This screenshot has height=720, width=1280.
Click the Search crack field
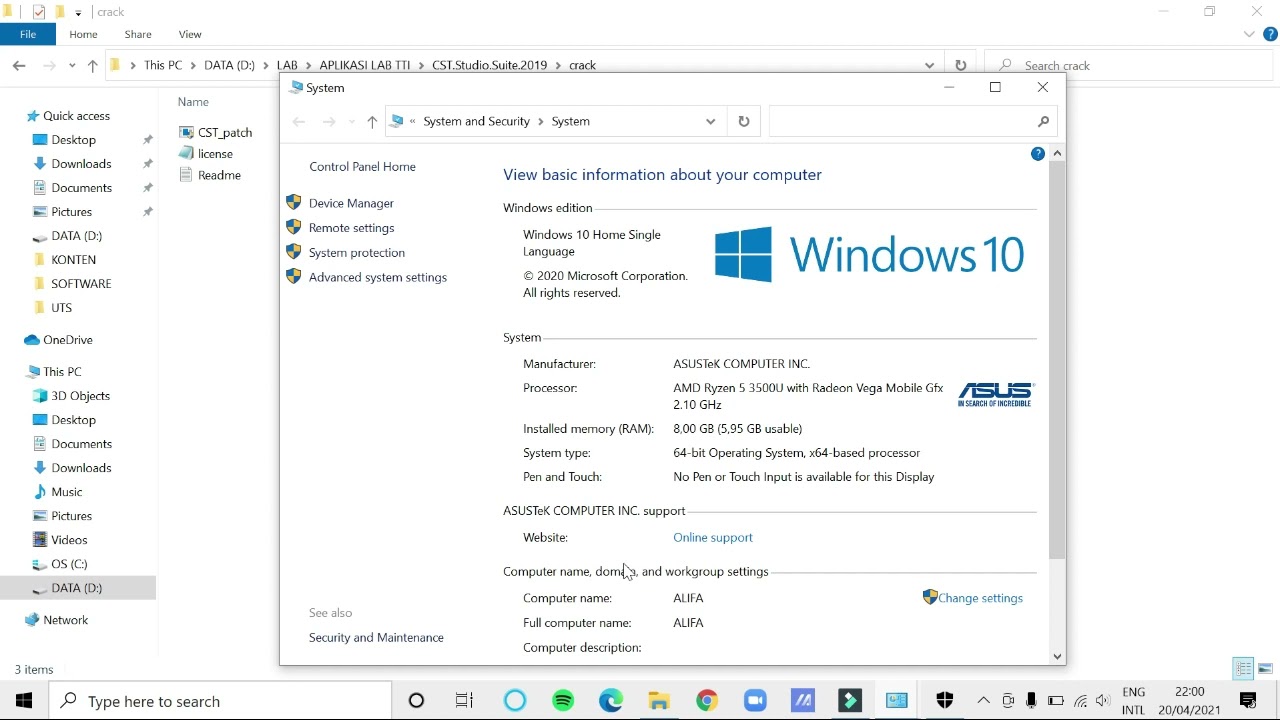[x=1130, y=65]
